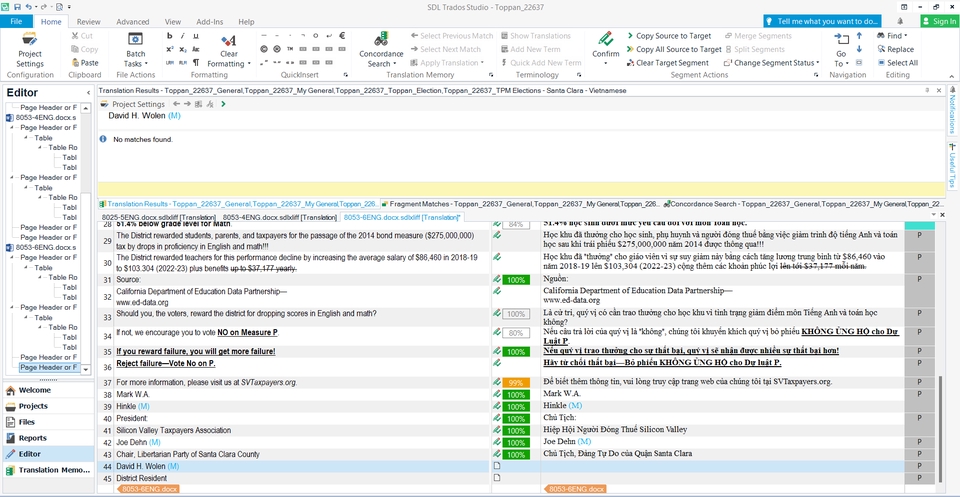Click the Confirm segment icon
Screen dimensions: 960x497
click(x=605, y=44)
